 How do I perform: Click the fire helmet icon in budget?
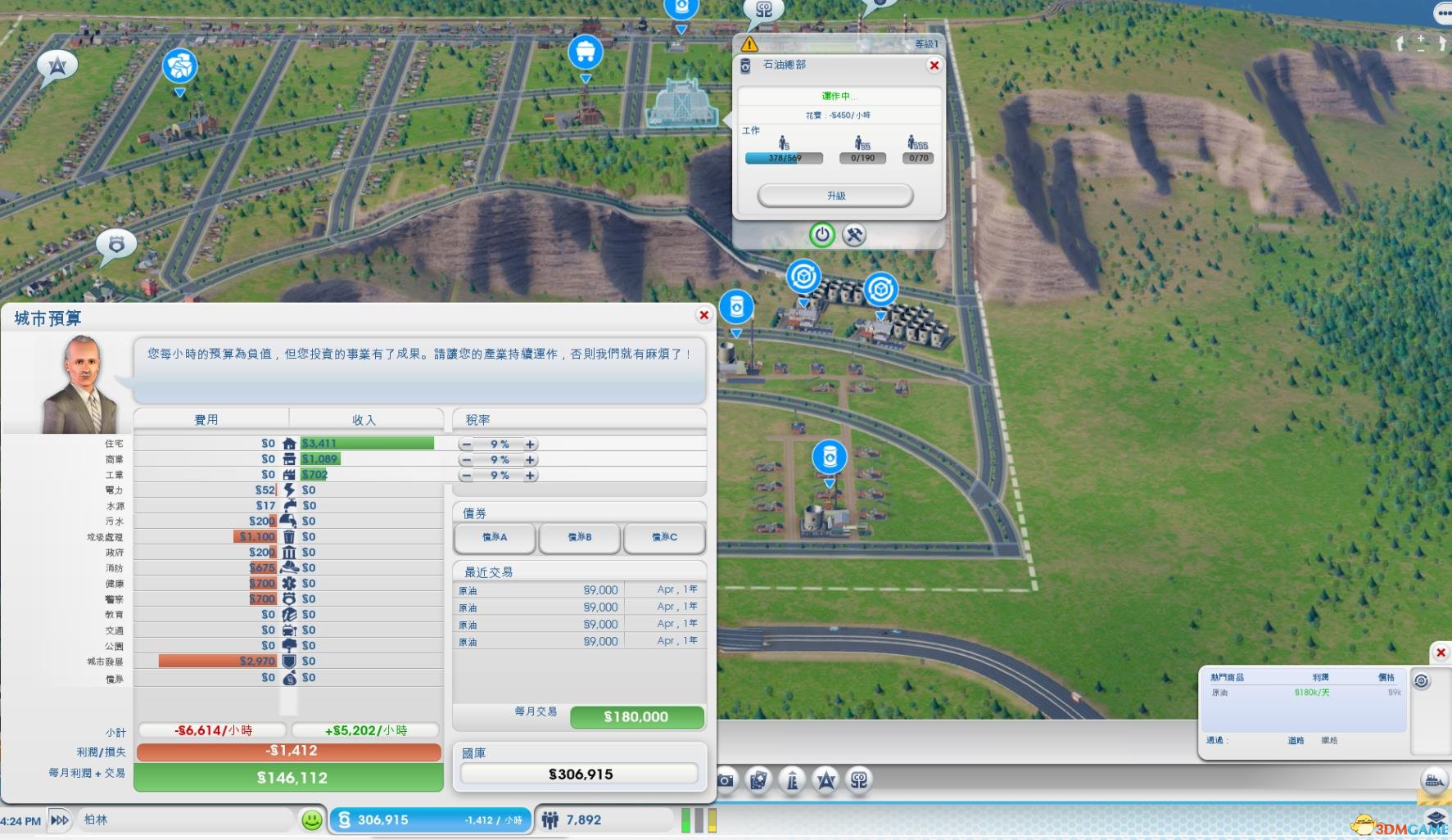click(x=289, y=567)
